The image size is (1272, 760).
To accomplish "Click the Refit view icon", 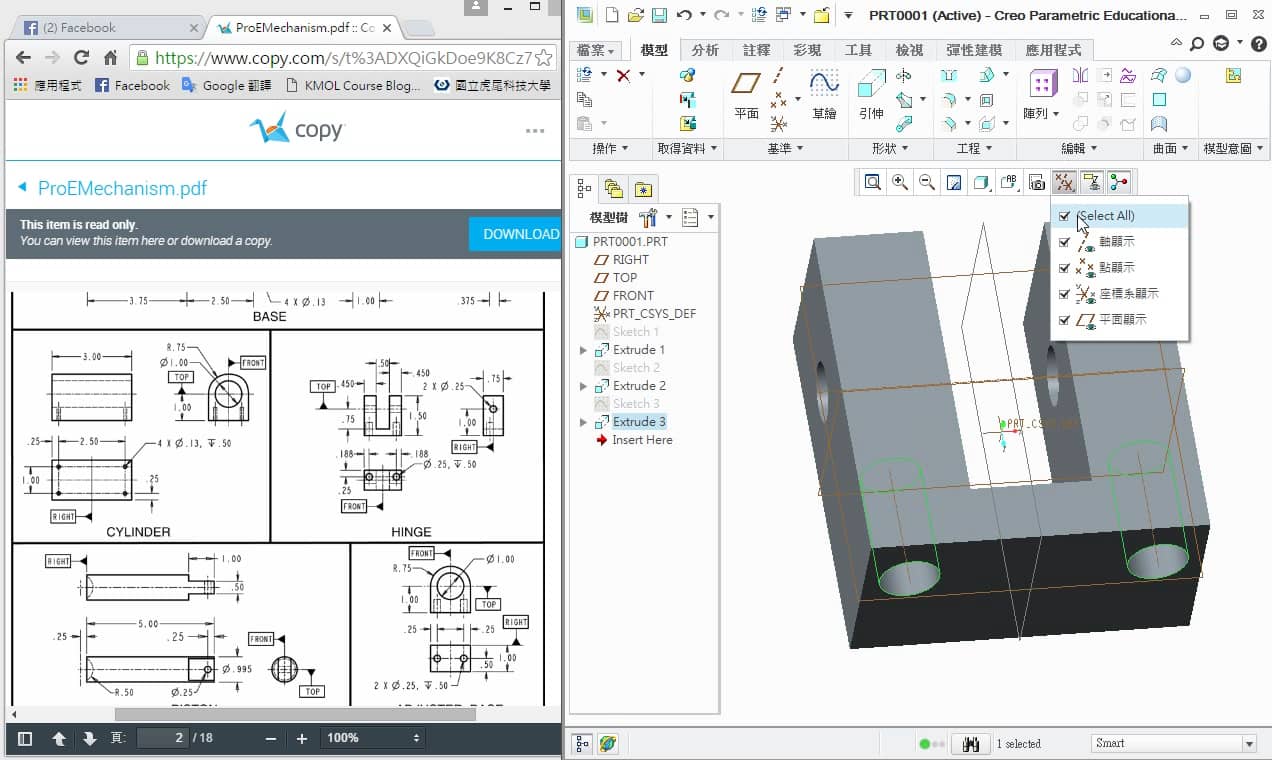I will point(873,182).
